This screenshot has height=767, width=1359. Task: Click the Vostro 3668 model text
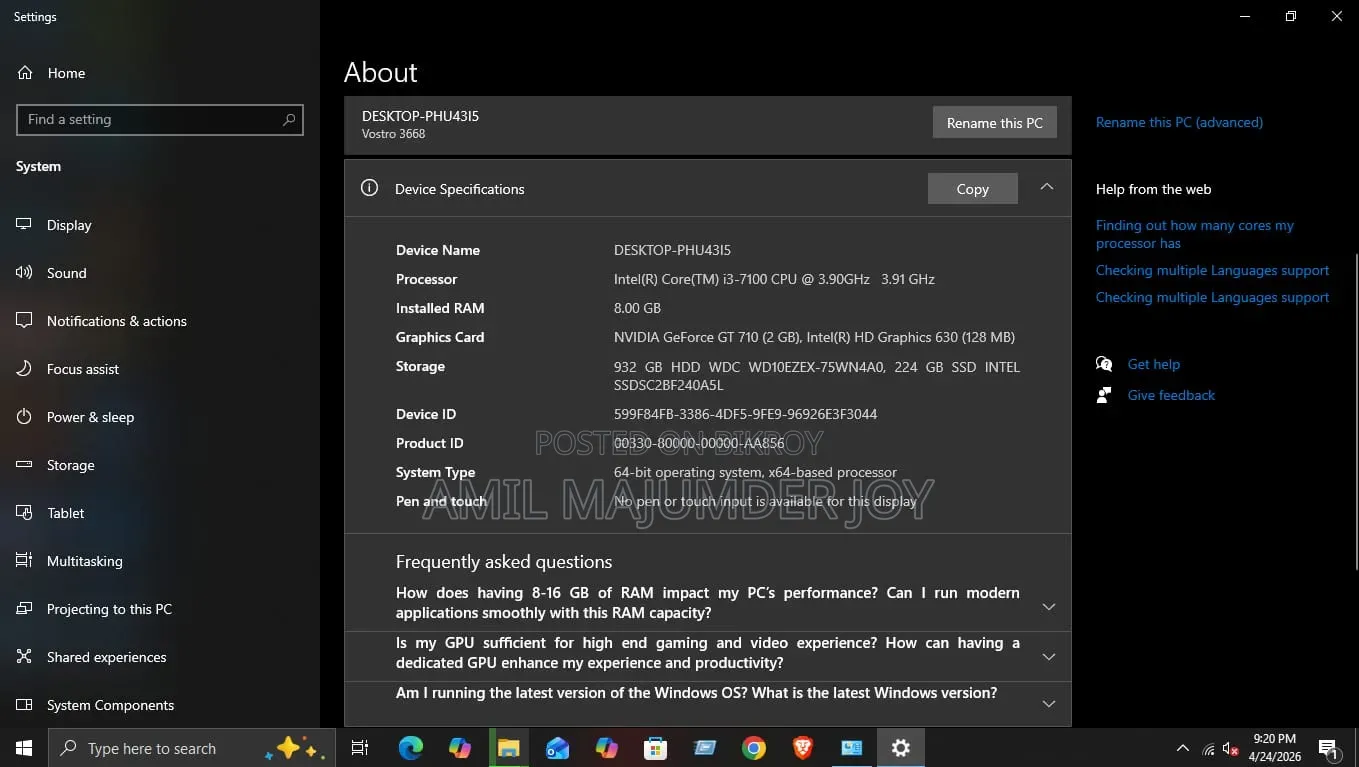tap(393, 134)
